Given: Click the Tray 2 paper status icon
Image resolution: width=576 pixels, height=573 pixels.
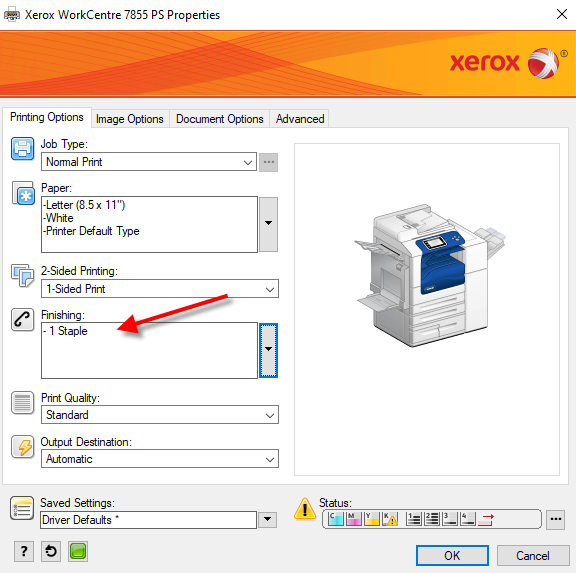Looking at the screenshot, I should (432, 519).
